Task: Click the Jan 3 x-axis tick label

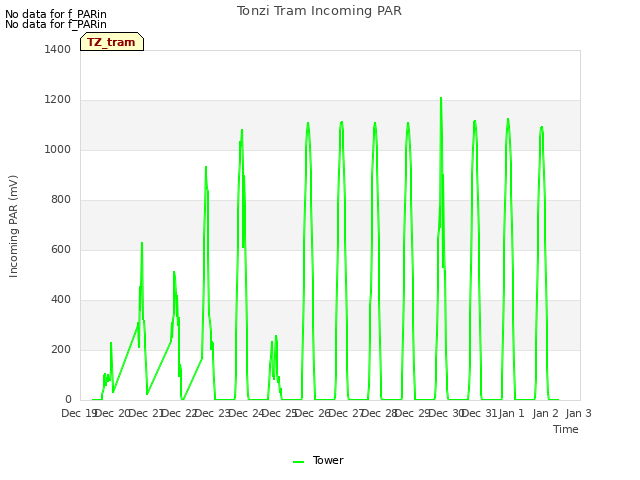Action: 578,413
